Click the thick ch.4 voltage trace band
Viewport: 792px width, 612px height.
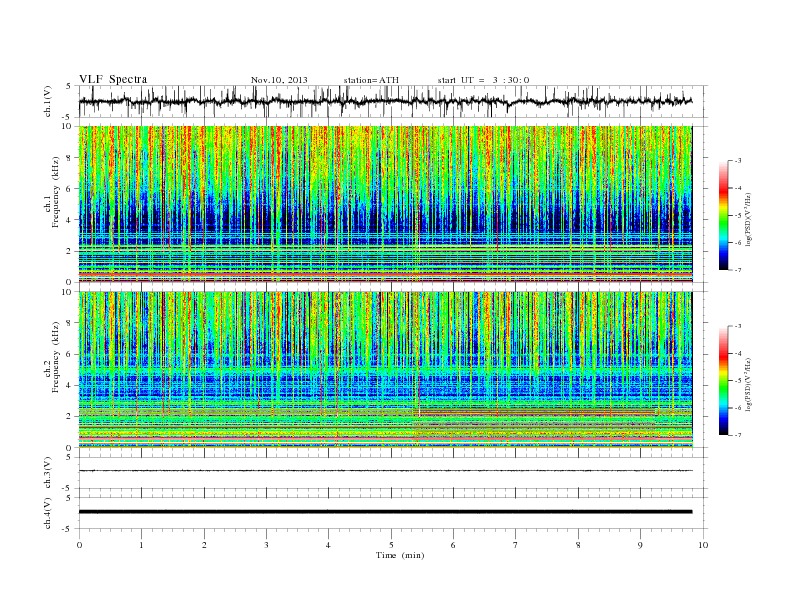click(x=385, y=512)
